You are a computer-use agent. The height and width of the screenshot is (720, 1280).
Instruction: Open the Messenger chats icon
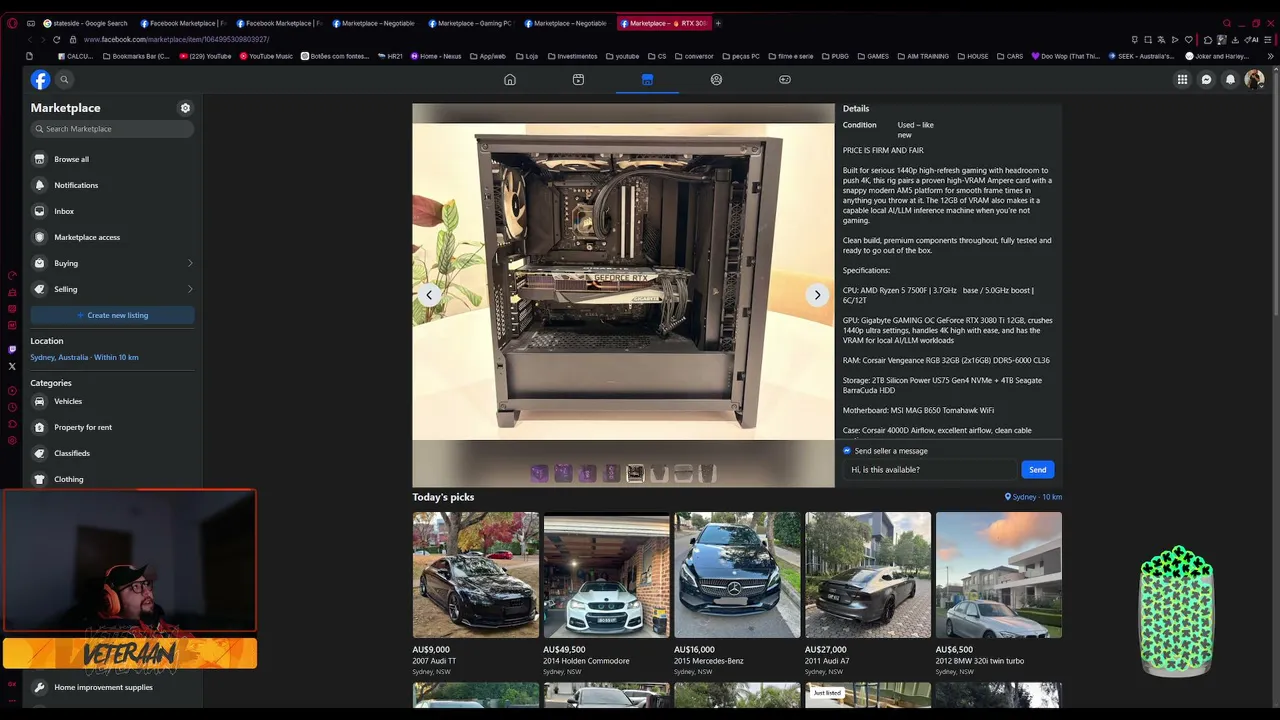point(1206,79)
